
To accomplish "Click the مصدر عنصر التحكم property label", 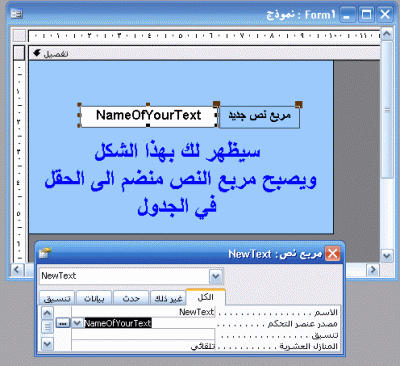I will click(x=303, y=324).
